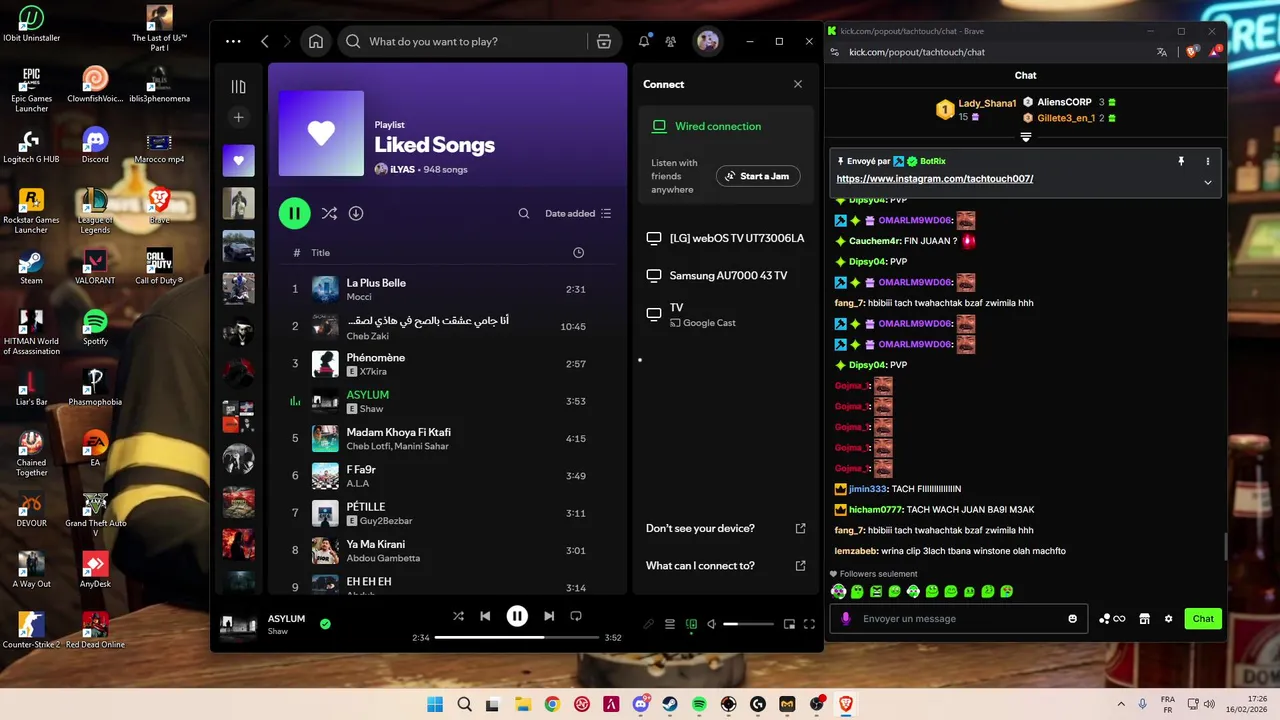Unpin the pinned BotRix message
Viewport: 1280px width, 720px height.
1181,161
